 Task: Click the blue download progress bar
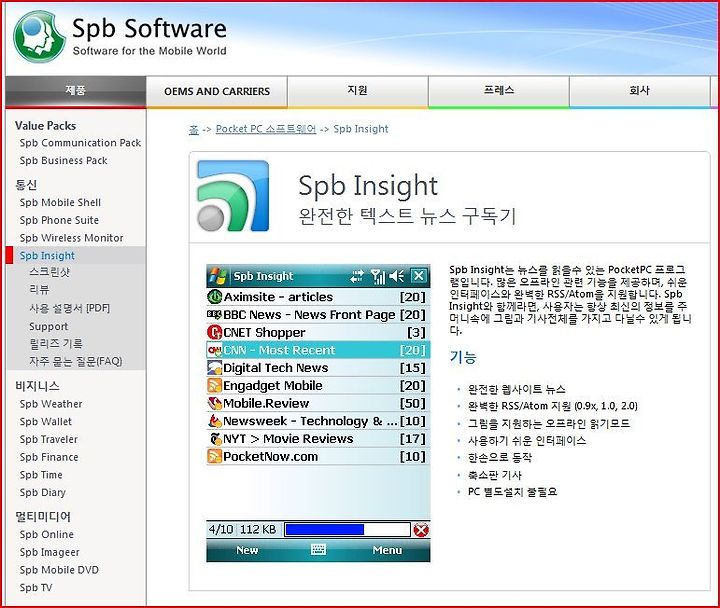(347, 529)
